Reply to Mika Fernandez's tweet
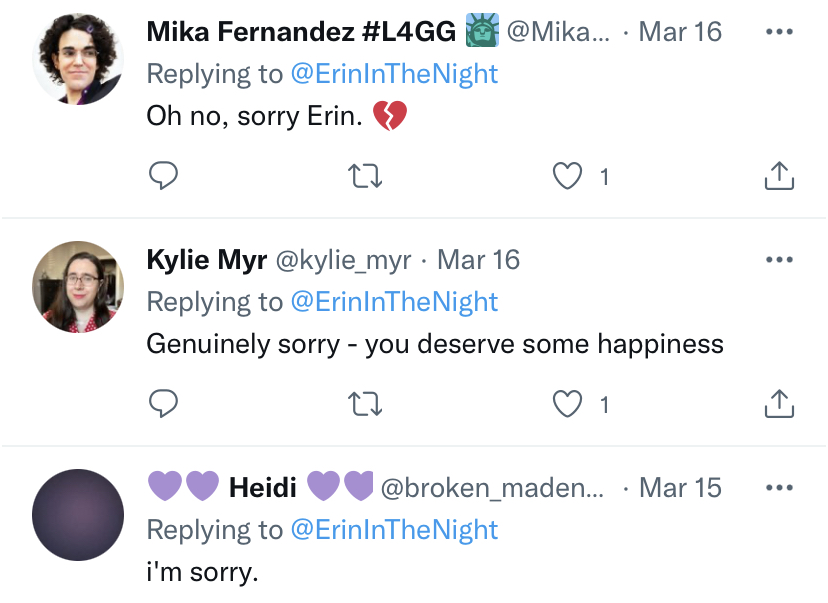The width and height of the screenshot is (828, 603). 164,177
